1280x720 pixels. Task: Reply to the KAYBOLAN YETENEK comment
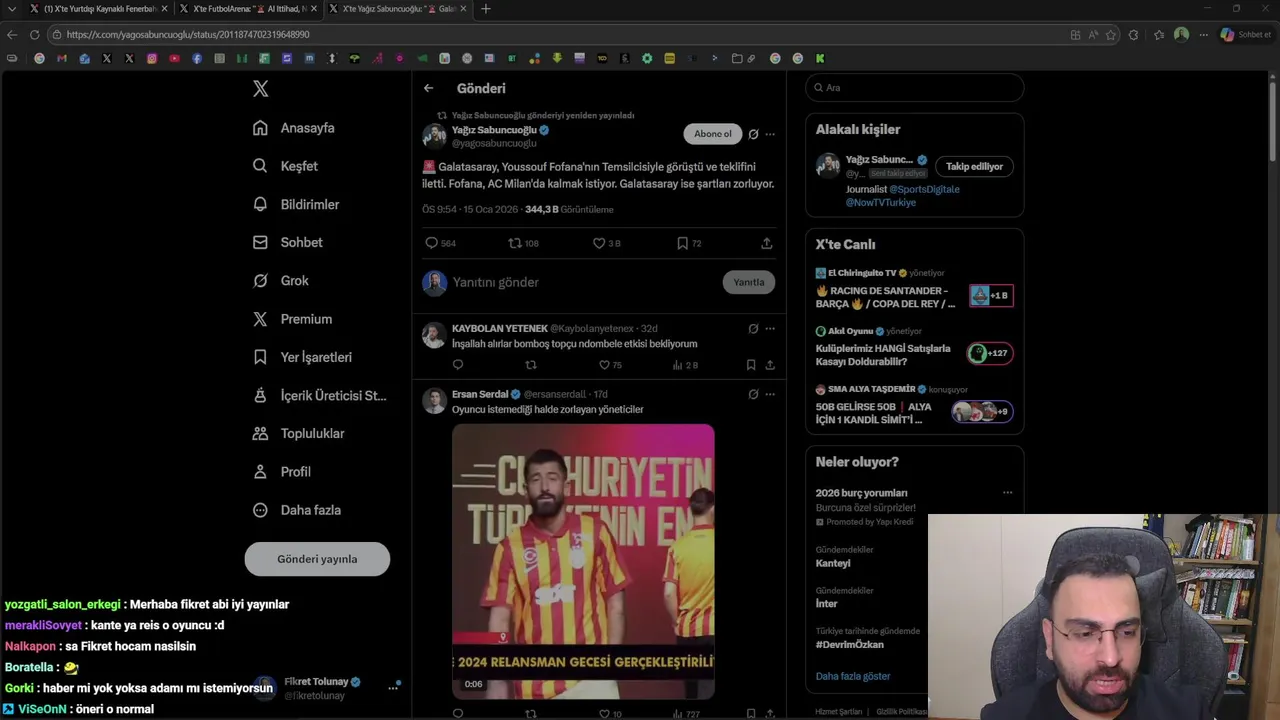click(458, 365)
